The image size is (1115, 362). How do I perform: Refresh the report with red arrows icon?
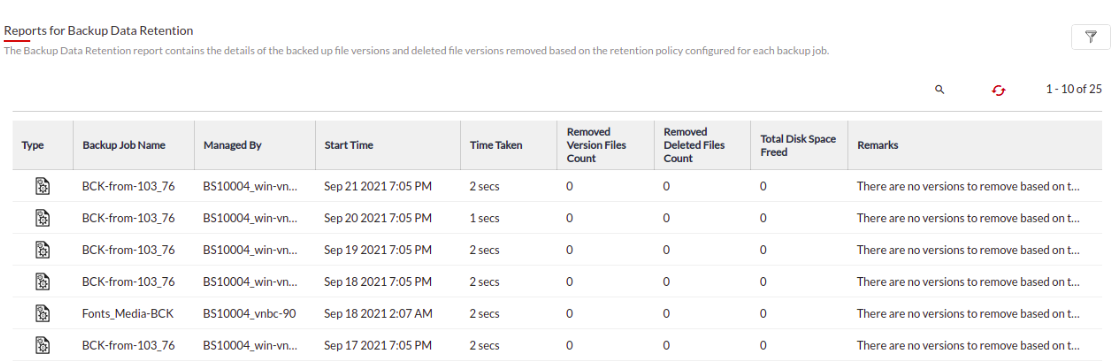[x=999, y=90]
